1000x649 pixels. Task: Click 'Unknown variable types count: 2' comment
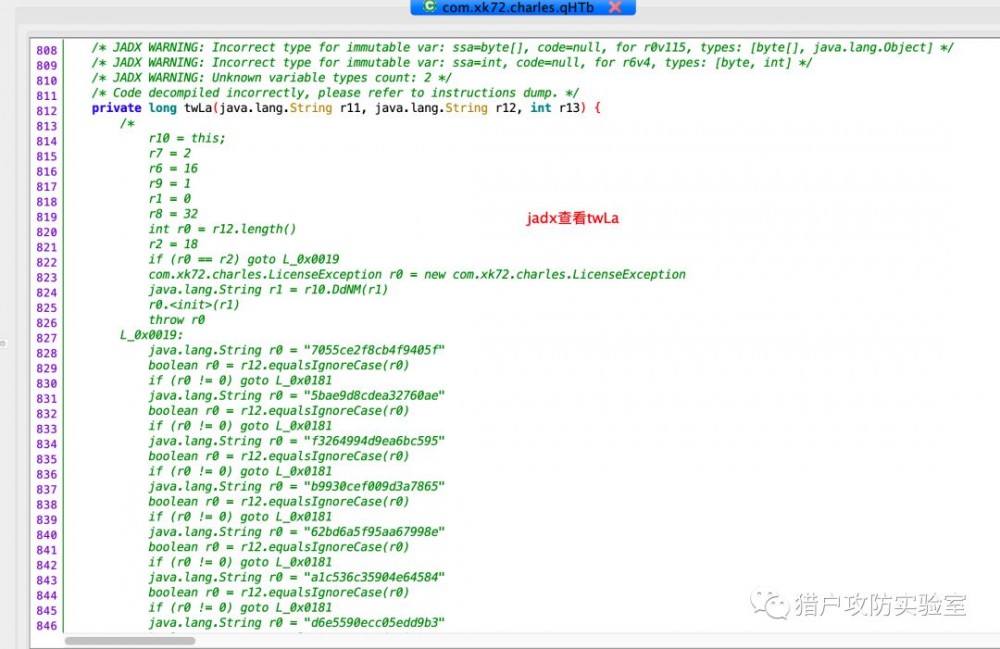pyautogui.click(x=272, y=77)
